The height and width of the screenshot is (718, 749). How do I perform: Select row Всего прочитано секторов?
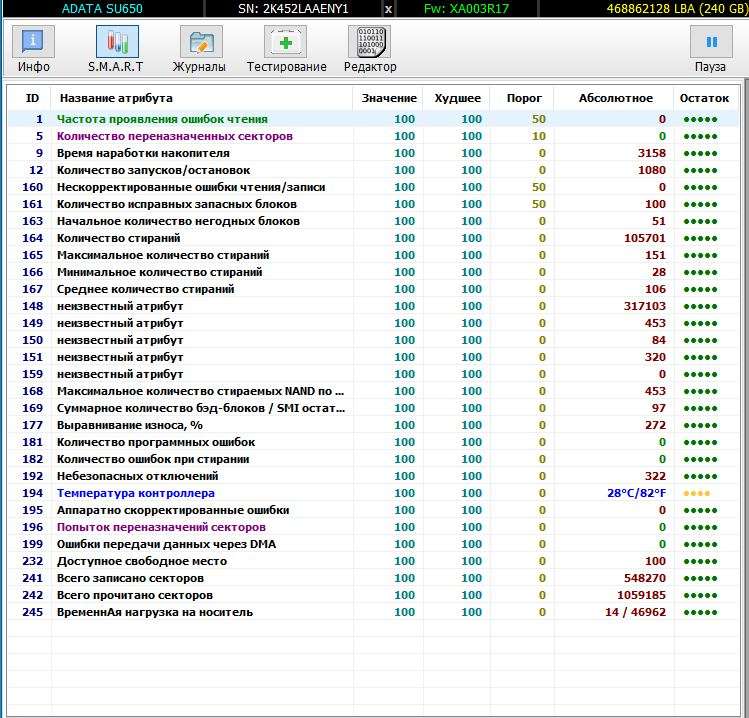coord(373,595)
